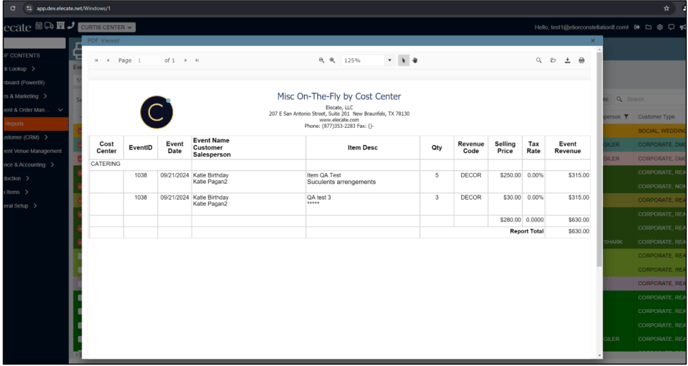Open a file in the PDF viewer
The width and height of the screenshot is (688, 366).
coord(553,61)
